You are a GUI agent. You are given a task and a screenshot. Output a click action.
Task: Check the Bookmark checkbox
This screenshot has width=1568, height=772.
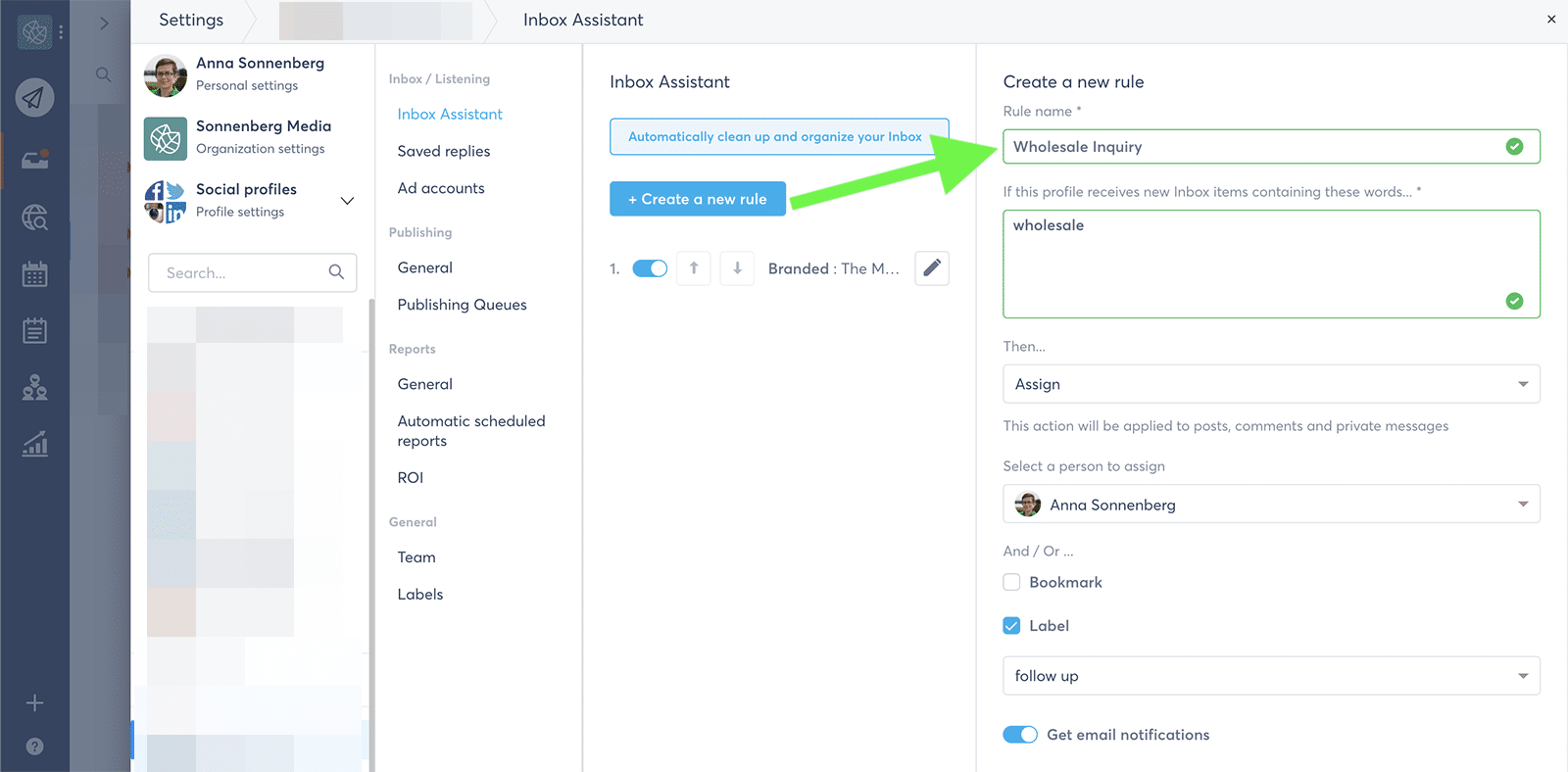point(1011,582)
